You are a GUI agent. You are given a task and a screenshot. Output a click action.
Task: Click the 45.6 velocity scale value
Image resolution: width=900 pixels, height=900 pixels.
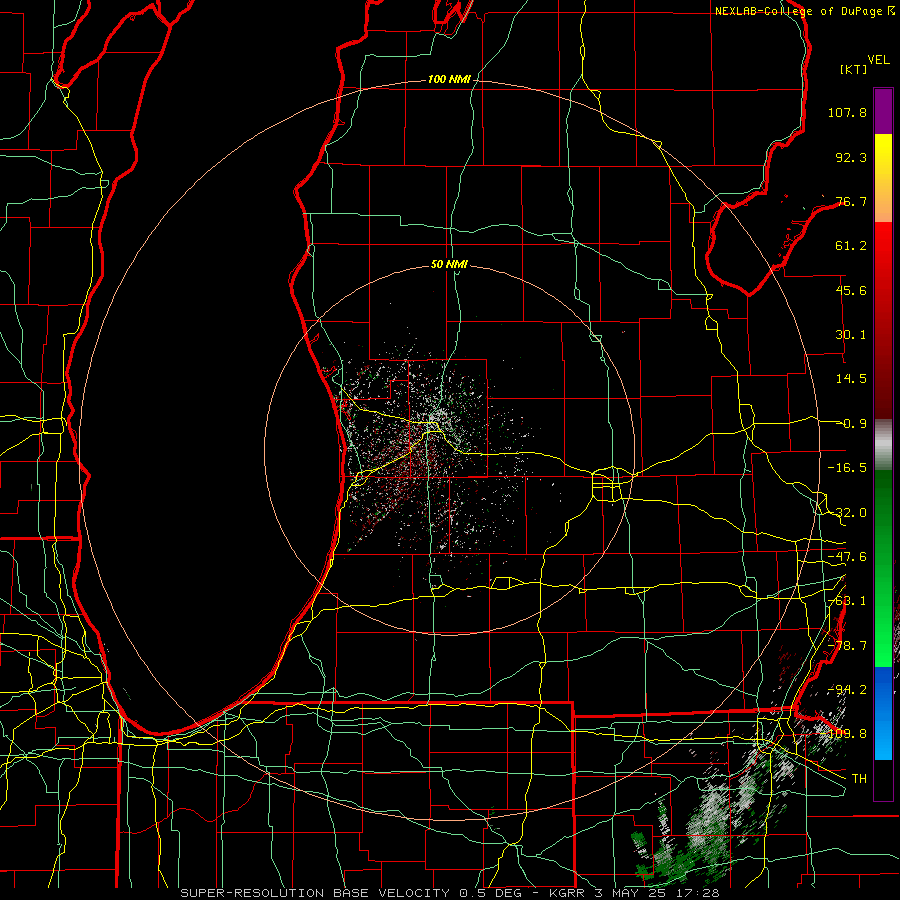coord(851,290)
